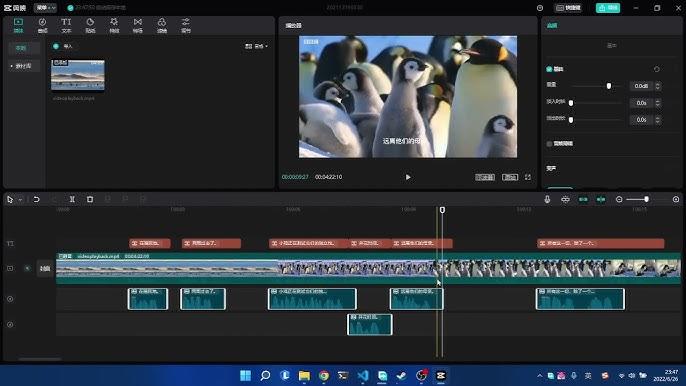Click the playhead marker on the ruler

442,210
